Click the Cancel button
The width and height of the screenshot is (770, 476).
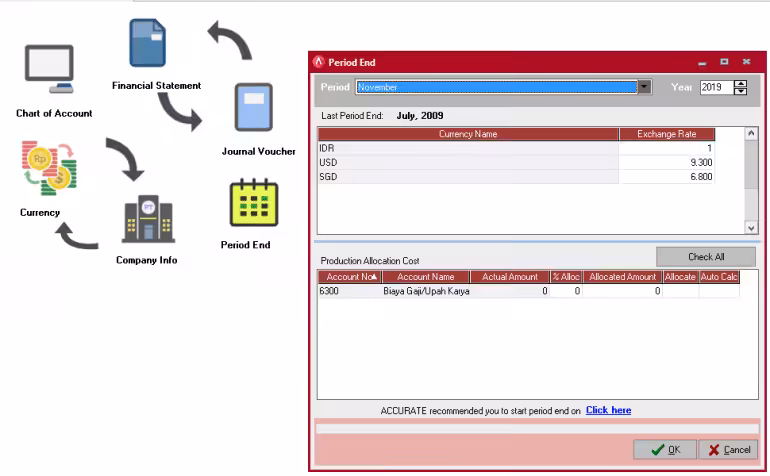click(x=729, y=449)
